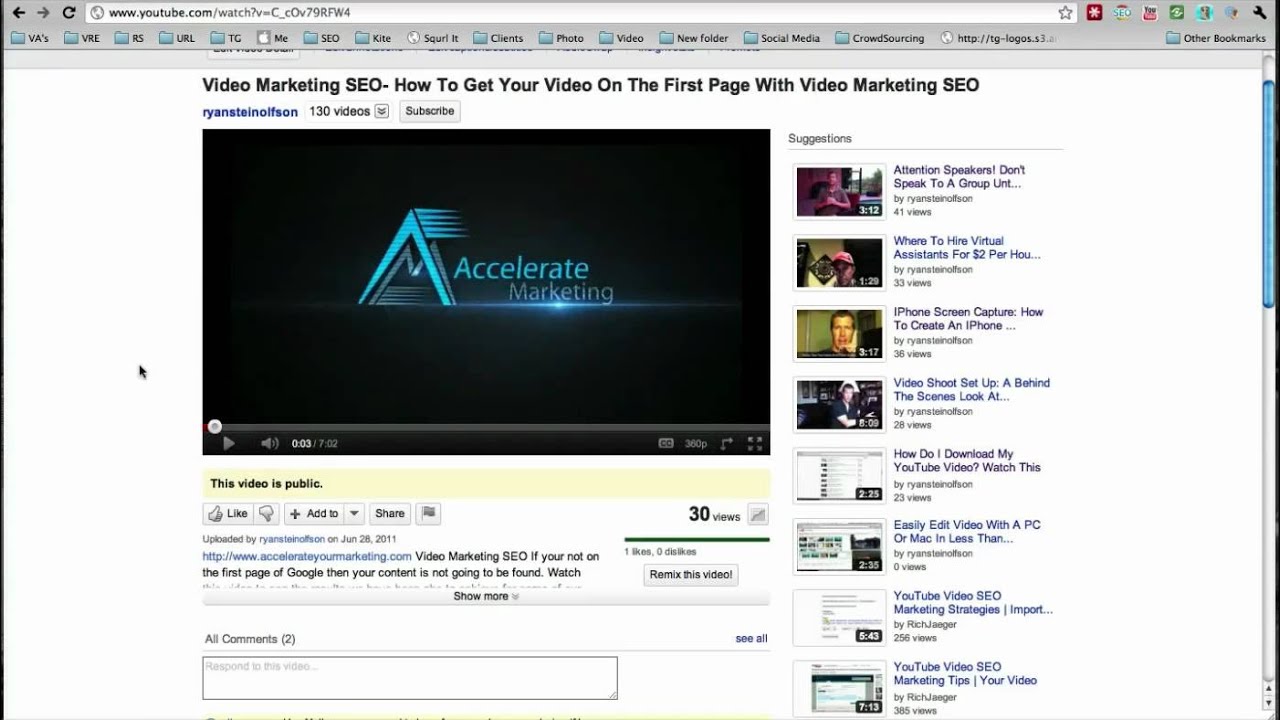Open Where To Hire Virtual Assistants video

pyautogui.click(x=966, y=248)
